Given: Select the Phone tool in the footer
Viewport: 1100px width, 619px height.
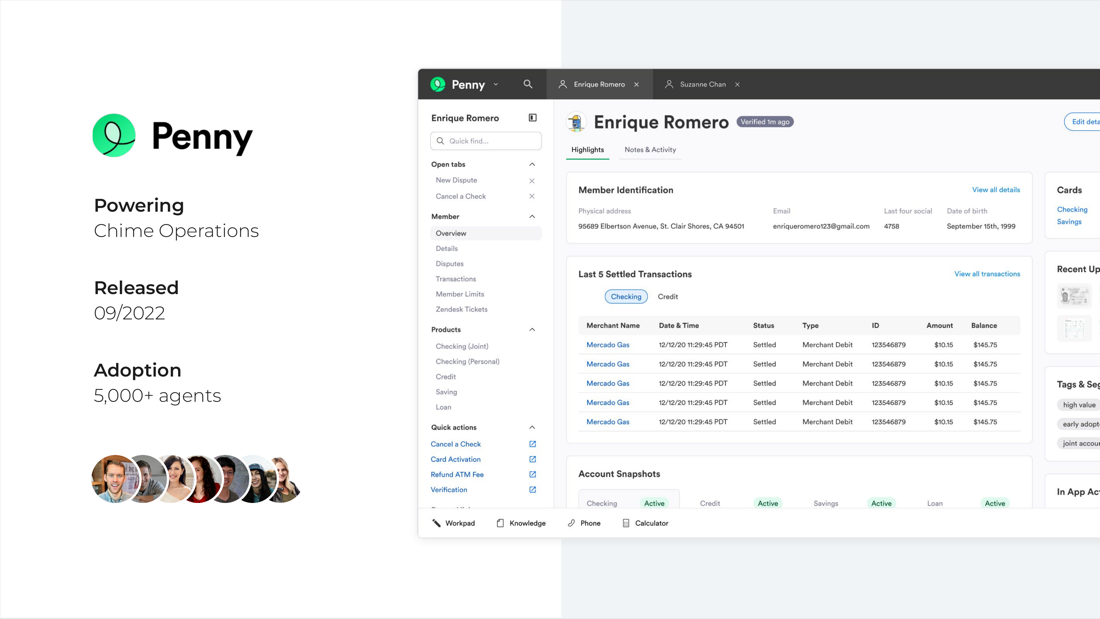Looking at the screenshot, I should pos(588,522).
